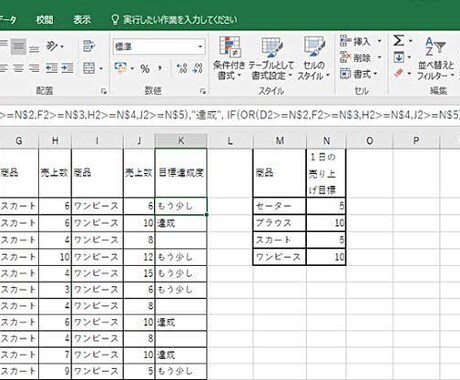Open the 数値 dialog launcher
This screenshot has height=380, width=460.
pos(203,91)
